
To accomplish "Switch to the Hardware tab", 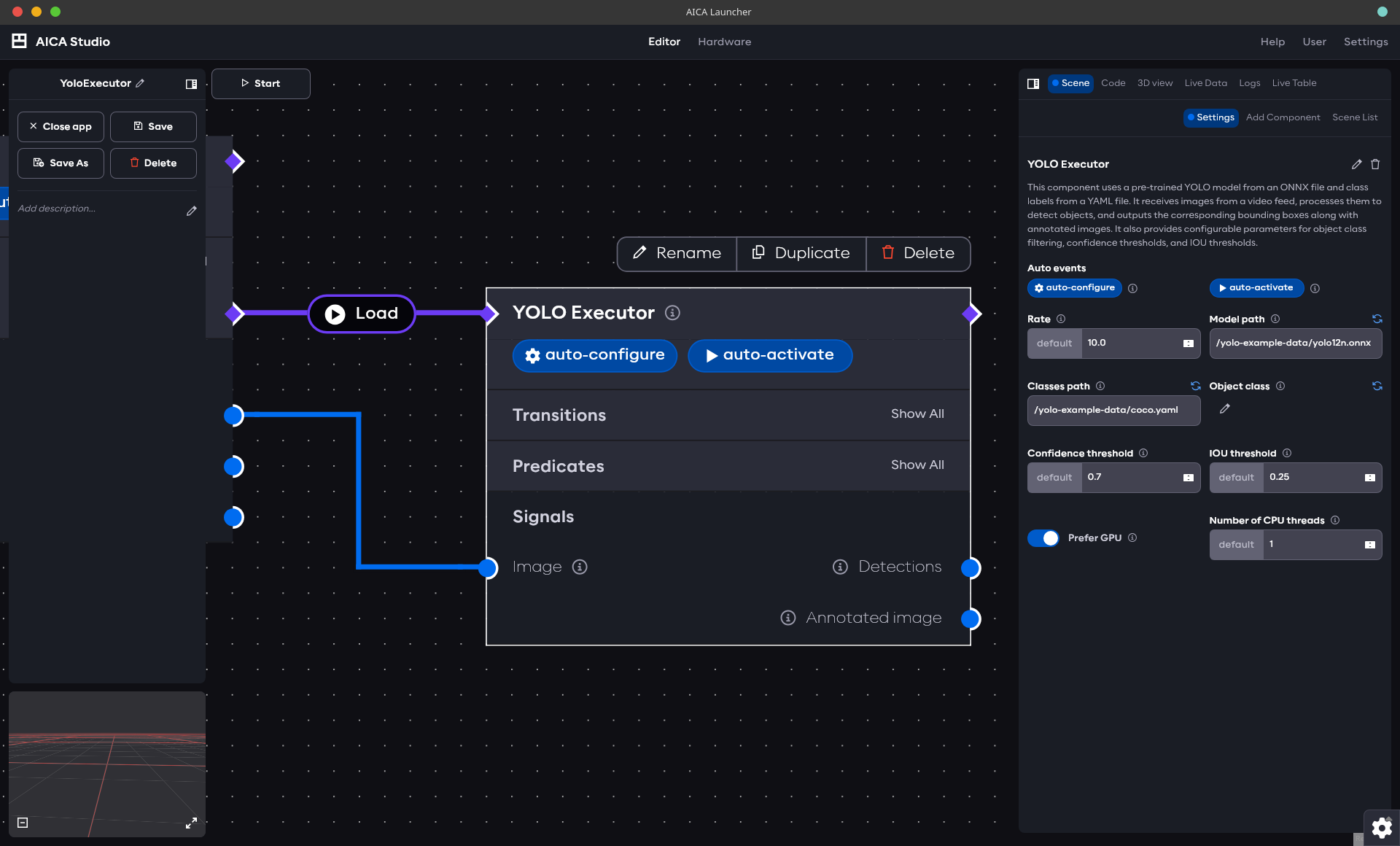I will click(724, 42).
